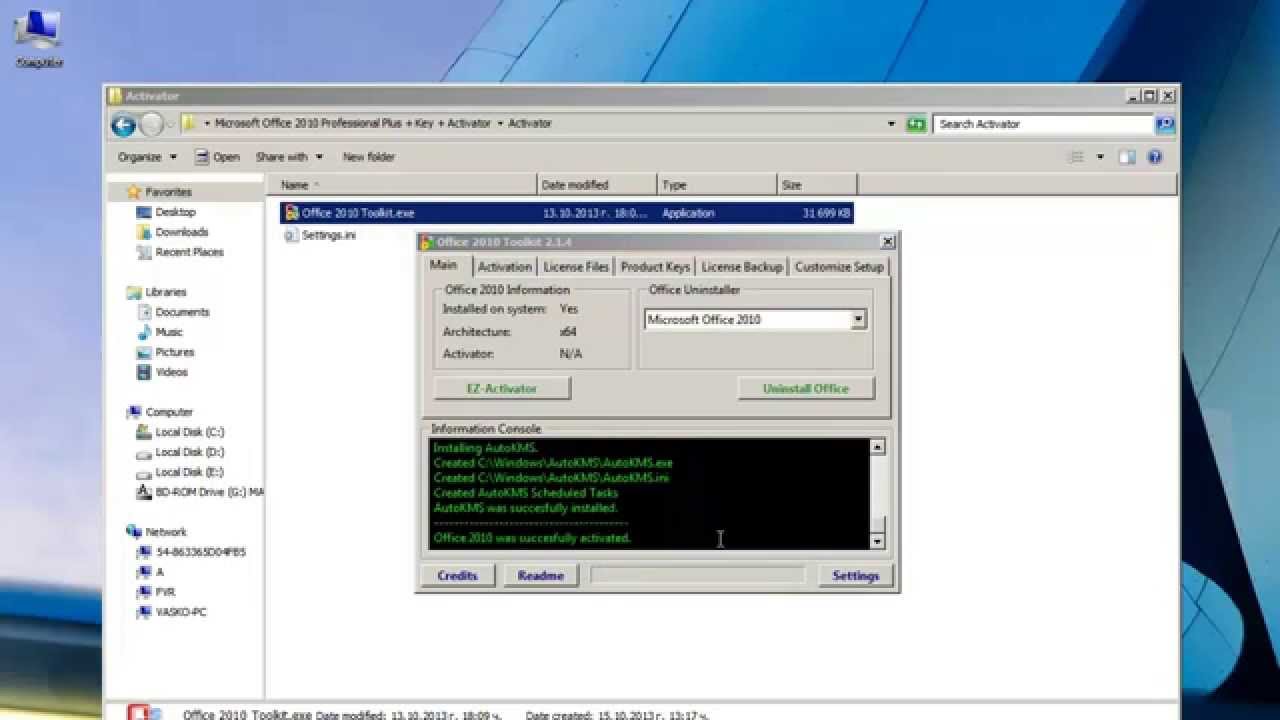Switch to the Product Keys tab
Viewport: 1280px width, 720px height.
pyautogui.click(x=655, y=267)
